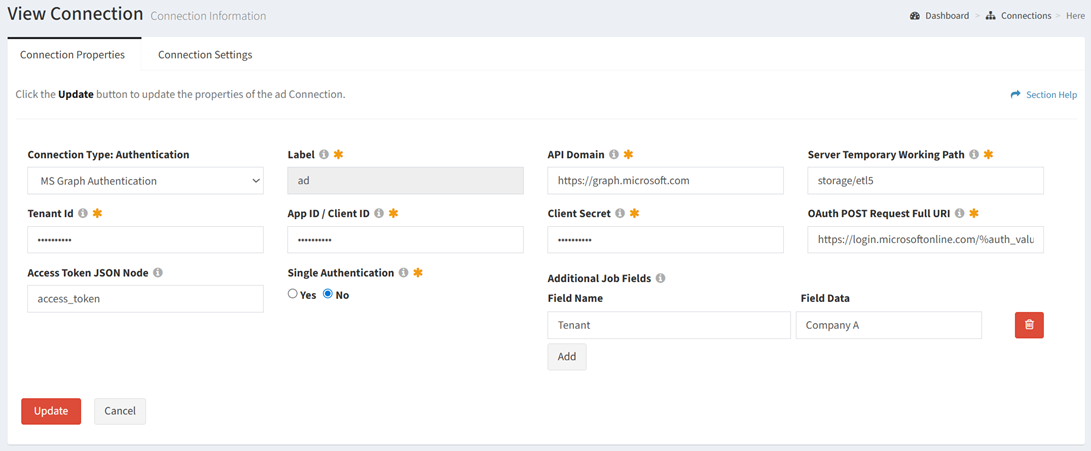Click info icon next to Label field
This screenshot has height=451, width=1091.
tap(324, 155)
